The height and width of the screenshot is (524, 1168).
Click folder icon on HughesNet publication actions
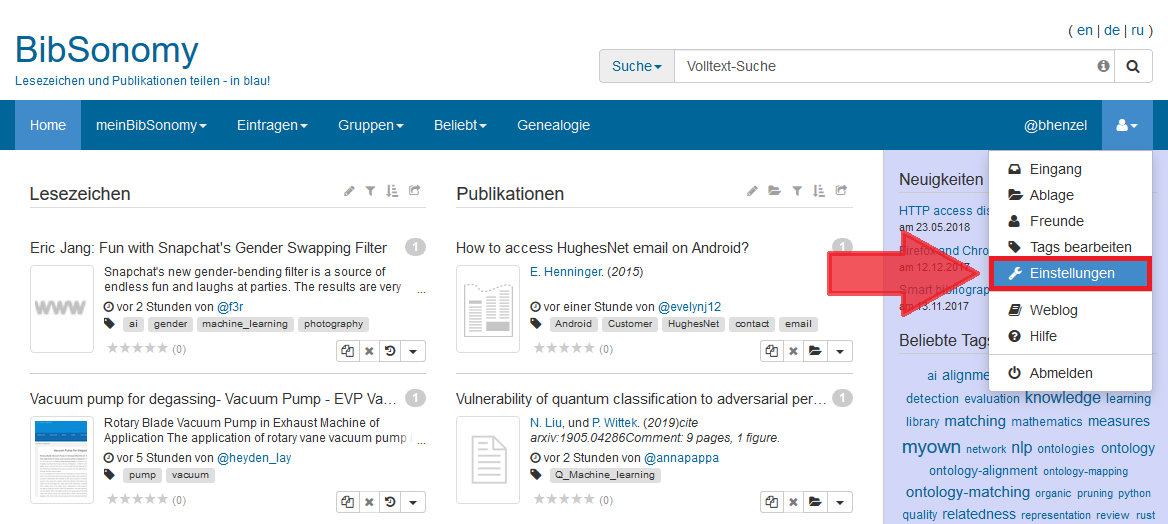tap(815, 351)
